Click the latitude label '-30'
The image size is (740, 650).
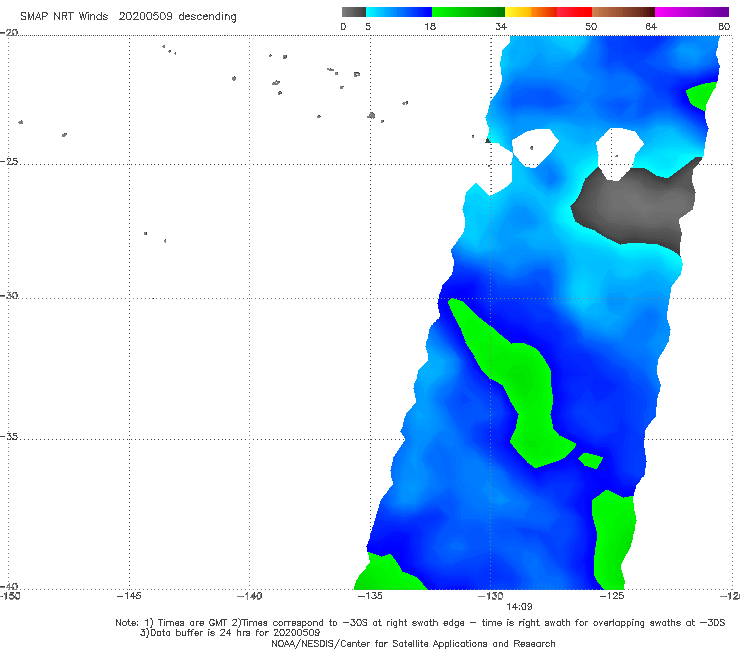click(9, 295)
